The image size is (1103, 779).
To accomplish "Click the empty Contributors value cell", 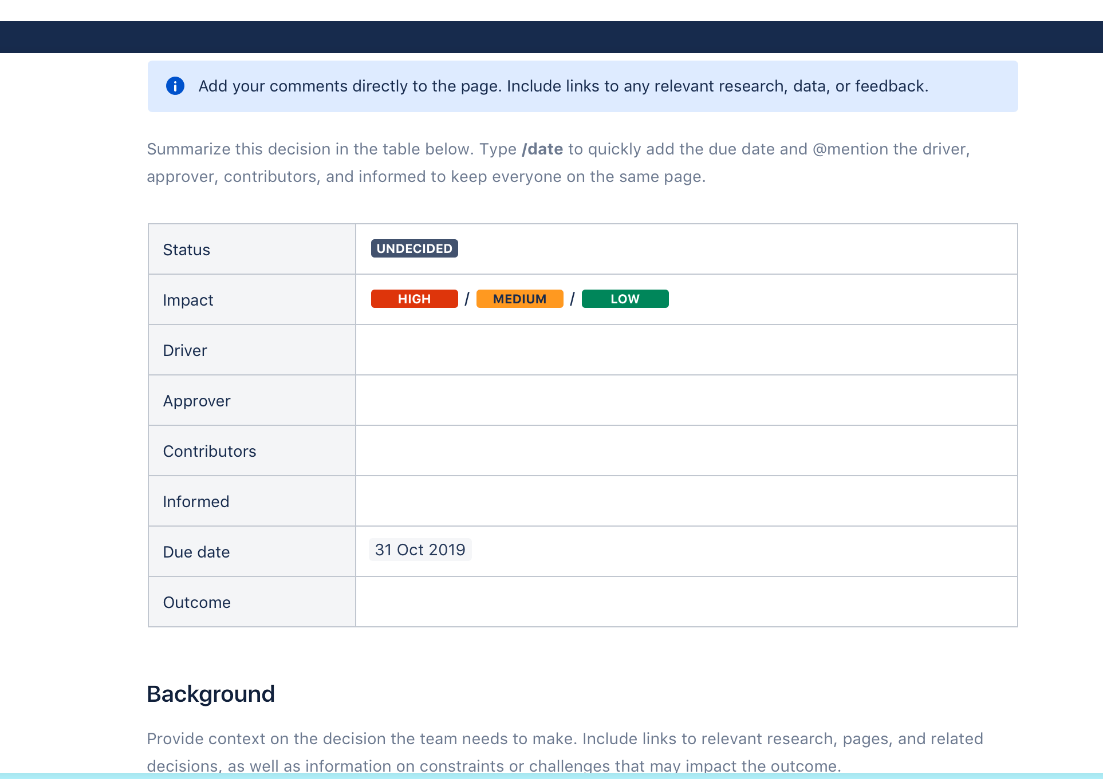I will pos(687,451).
